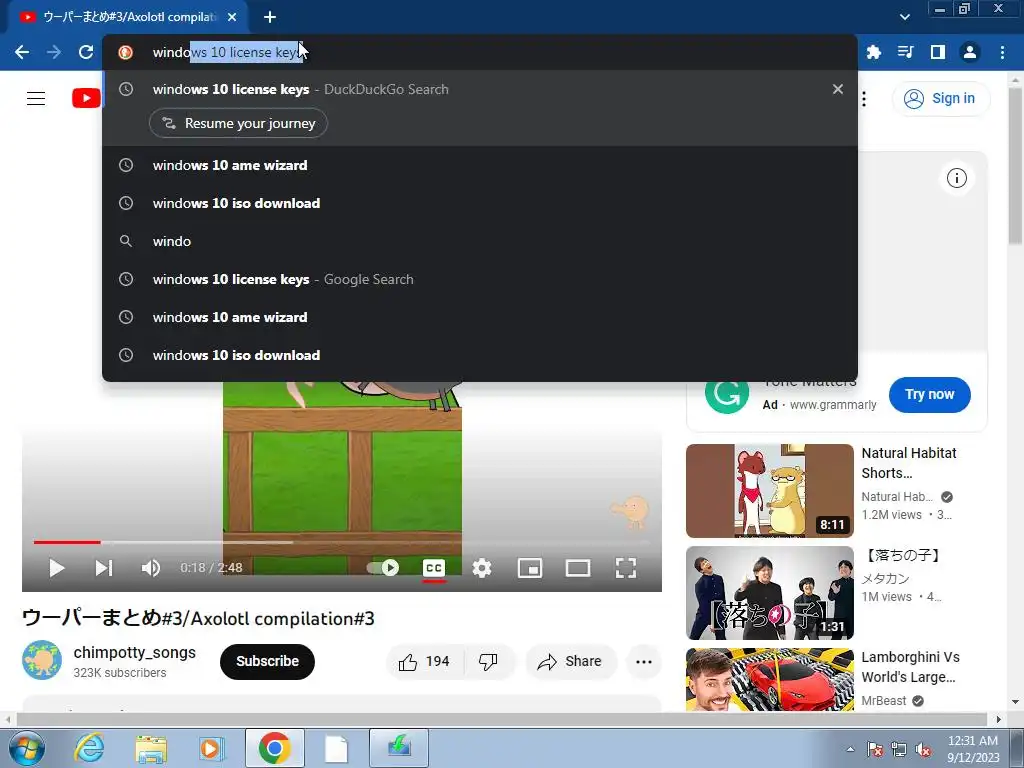Image resolution: width=1024 pixels, height=768 pixels.
Task: Open the media control toolbar icon
Action: (x=905, y=52)
